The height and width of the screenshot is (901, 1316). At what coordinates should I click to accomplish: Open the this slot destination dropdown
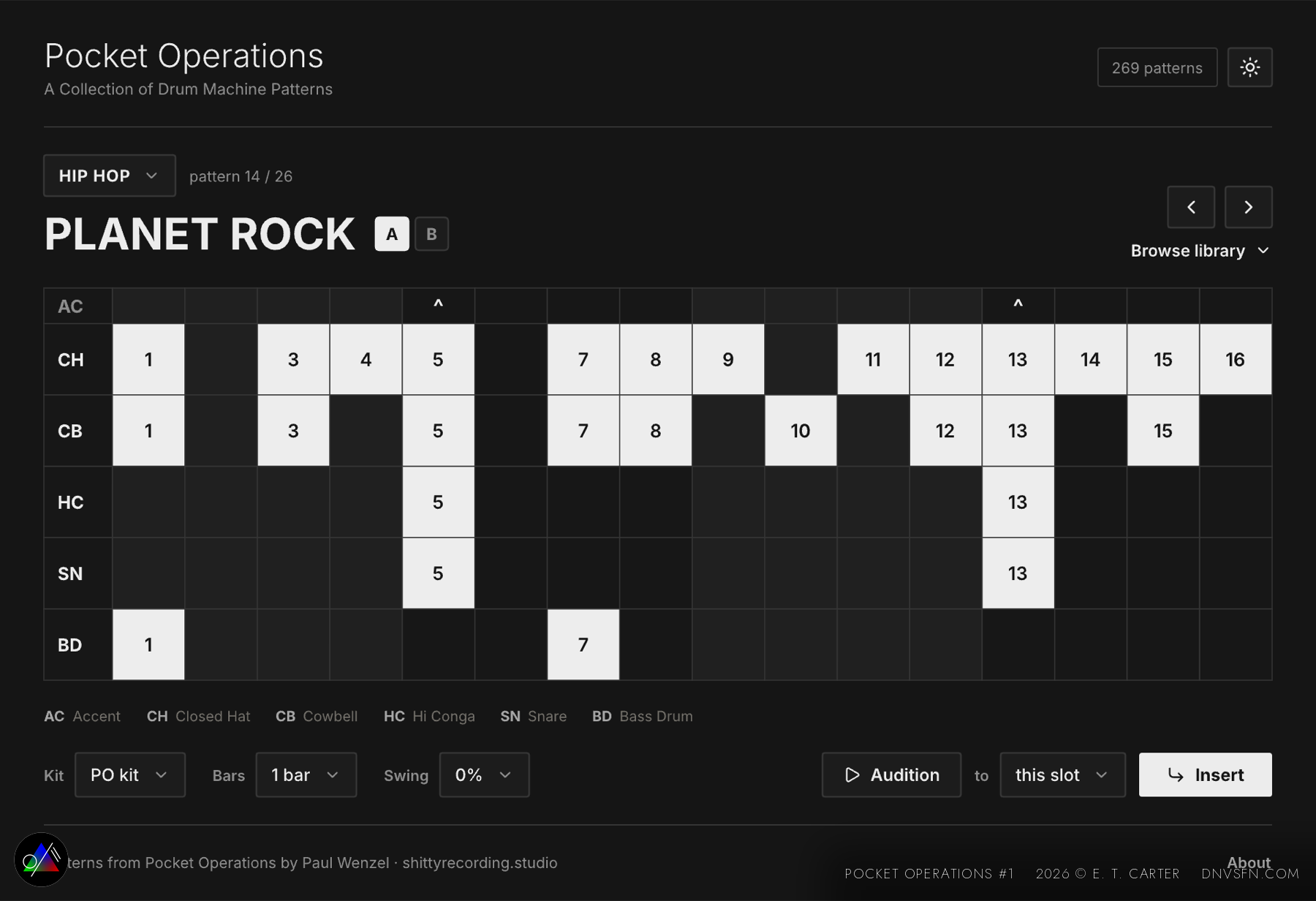pyautogui.click(x=1062, y=774)
